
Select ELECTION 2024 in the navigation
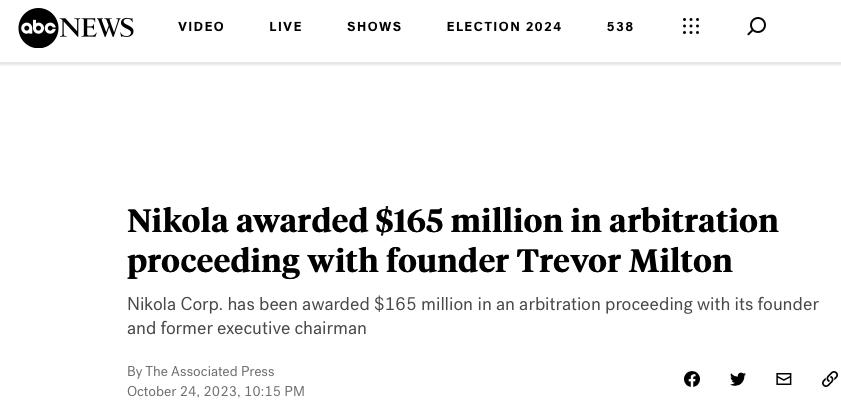[504, 27]
